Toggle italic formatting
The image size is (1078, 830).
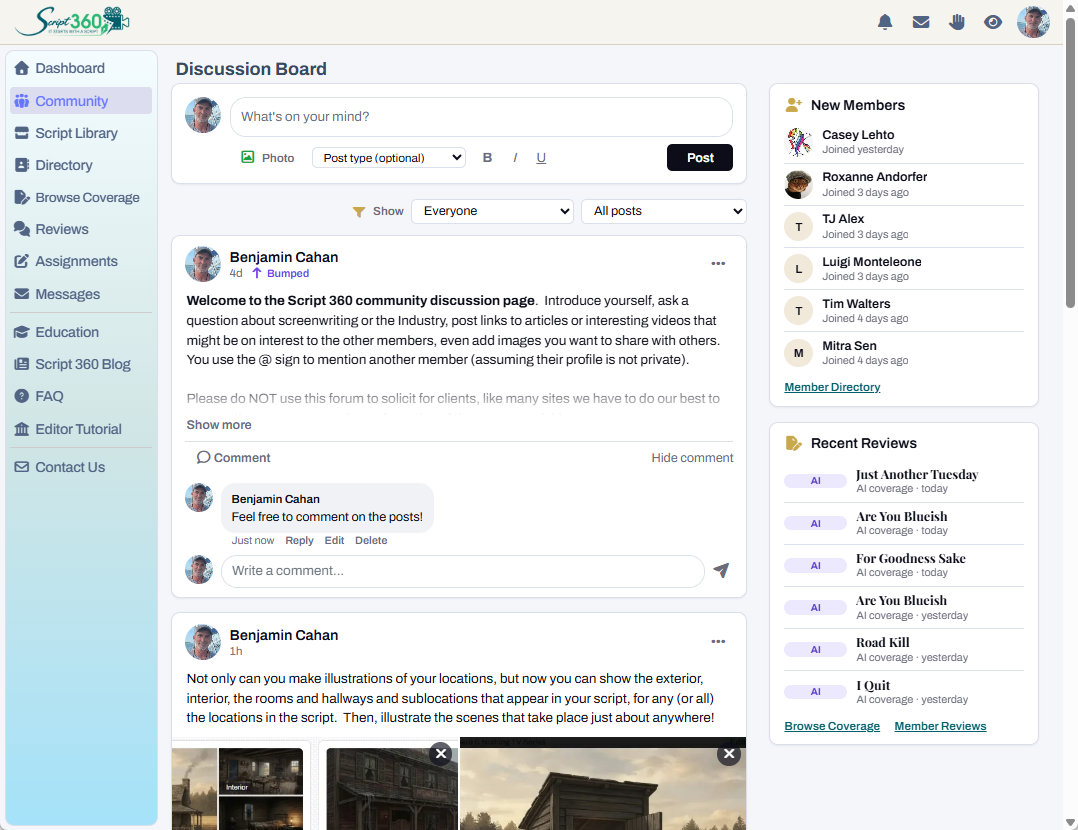[x=514, y=158]
